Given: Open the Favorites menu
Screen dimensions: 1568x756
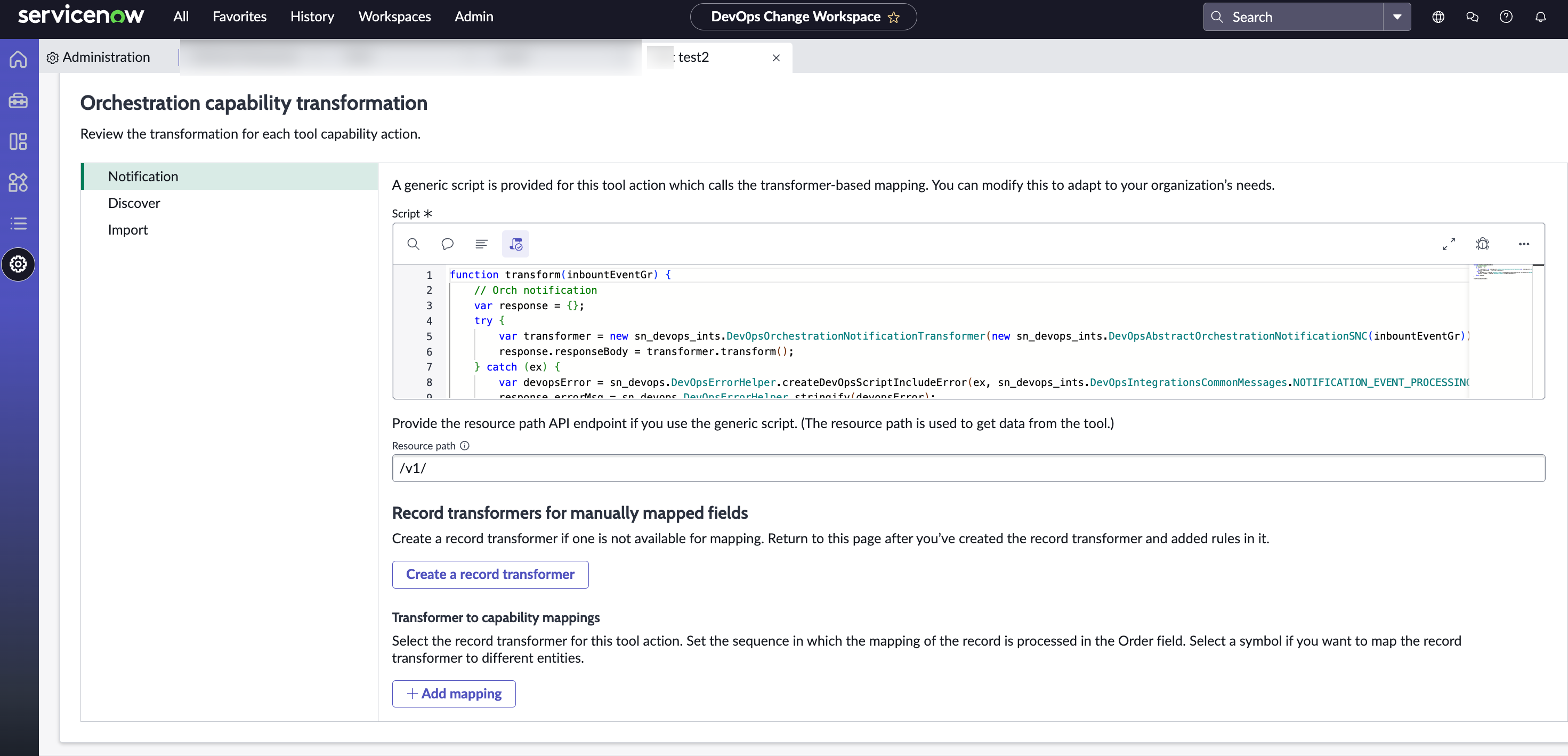Looking at the screenshot, I should tap(239, 17).
